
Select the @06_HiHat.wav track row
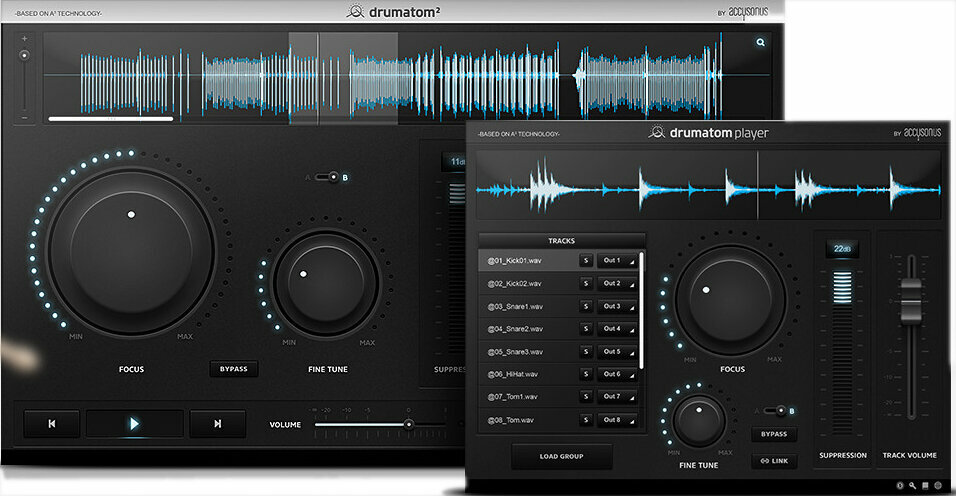(x=558, y=374)
